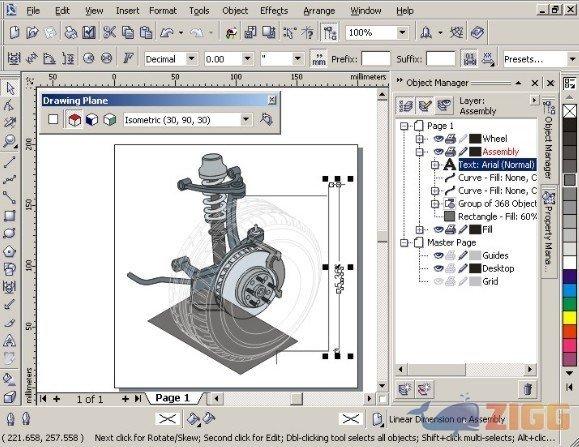Screen dimensions: 579x447
Task: Expand the Fill layer tree node
Action: click(419, 230)
